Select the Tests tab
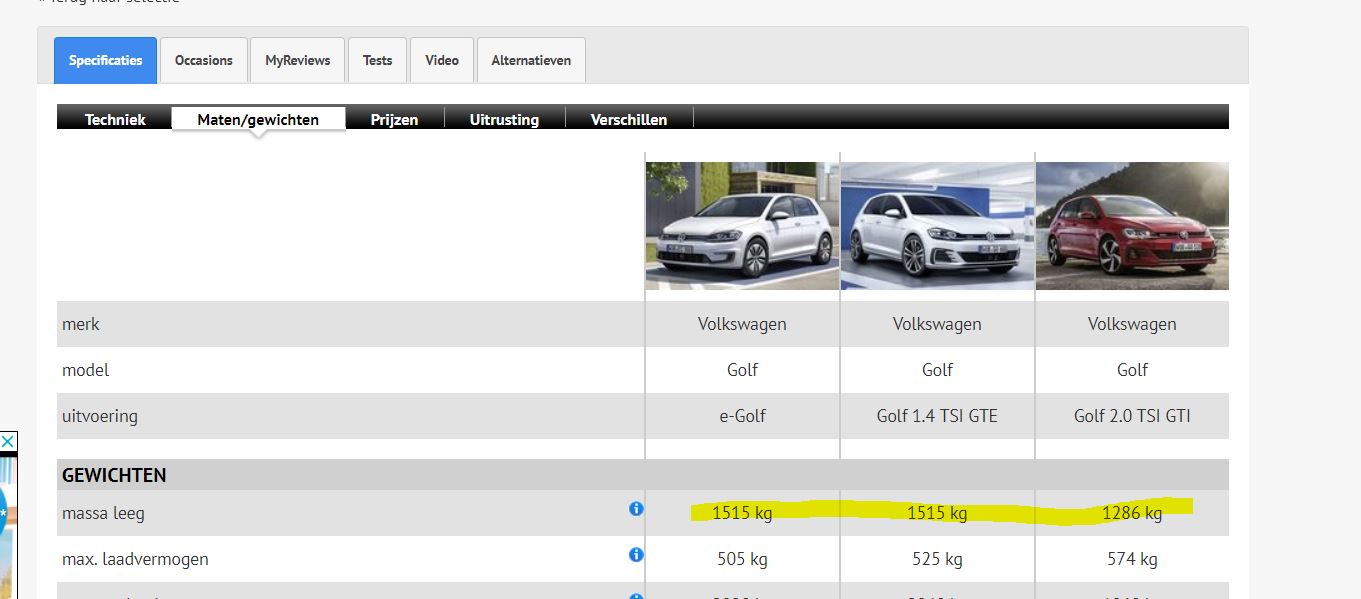The image size is (1361, 599). point(377,60)
